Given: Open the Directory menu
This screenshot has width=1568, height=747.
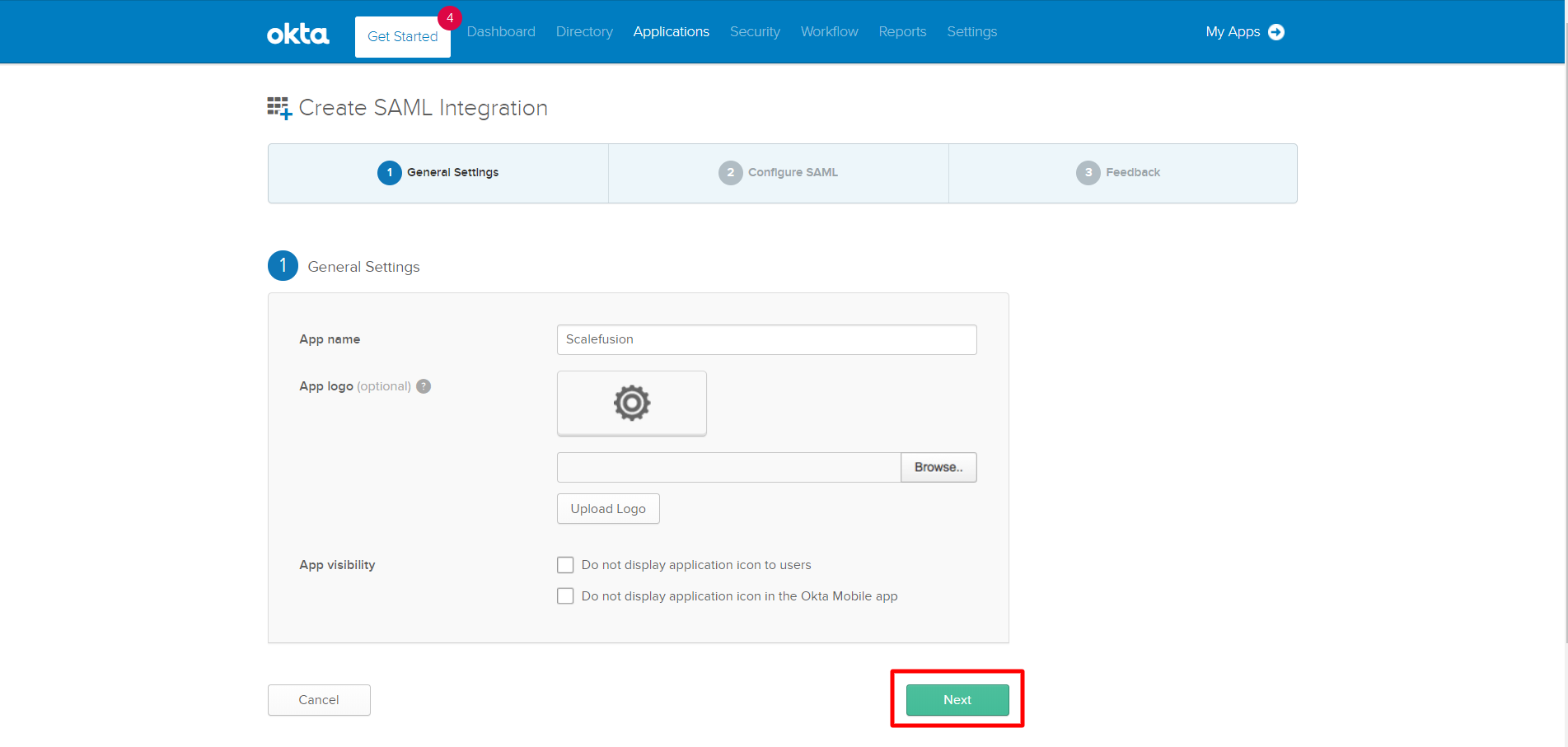Looking at the screenshot, I should click(584, 31).
